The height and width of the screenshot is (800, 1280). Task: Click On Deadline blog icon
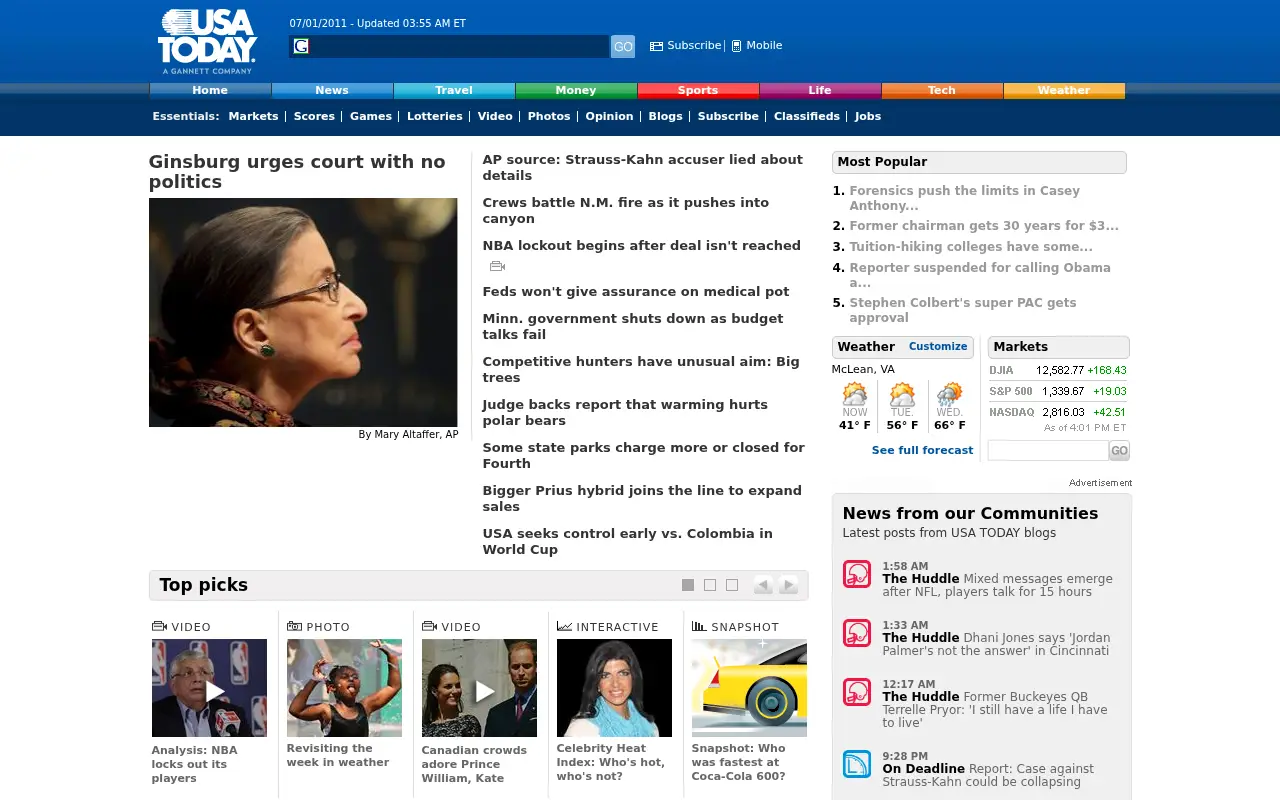[857, 764]
